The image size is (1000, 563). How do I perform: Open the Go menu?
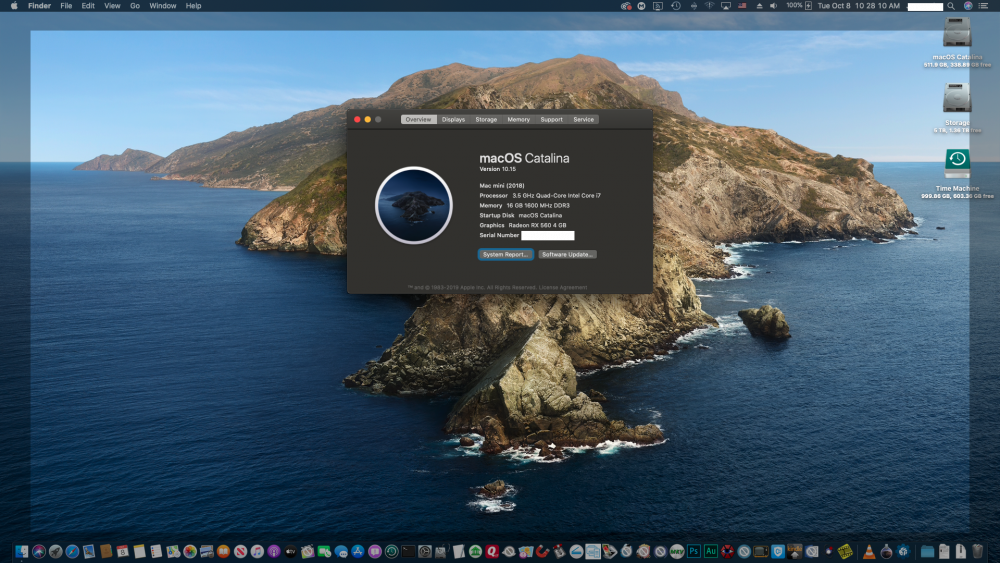135,6
